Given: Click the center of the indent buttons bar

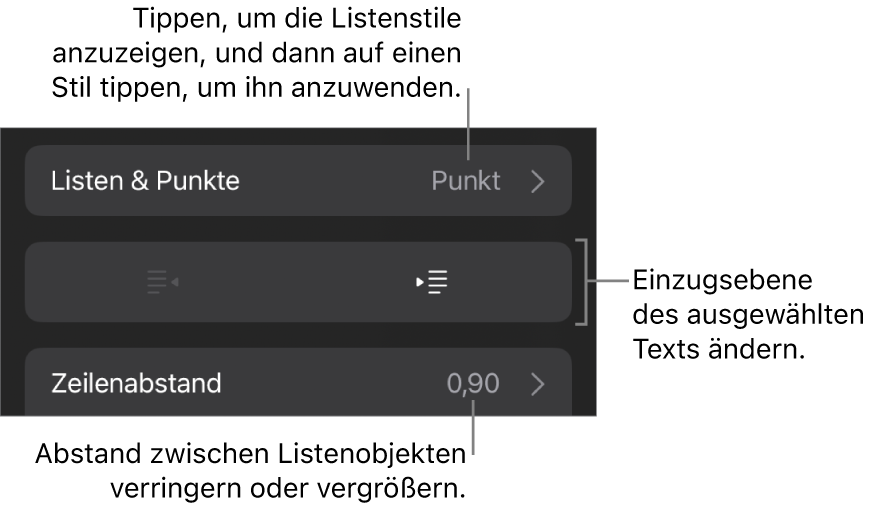Looking at the screenshot, I should 298,282.
